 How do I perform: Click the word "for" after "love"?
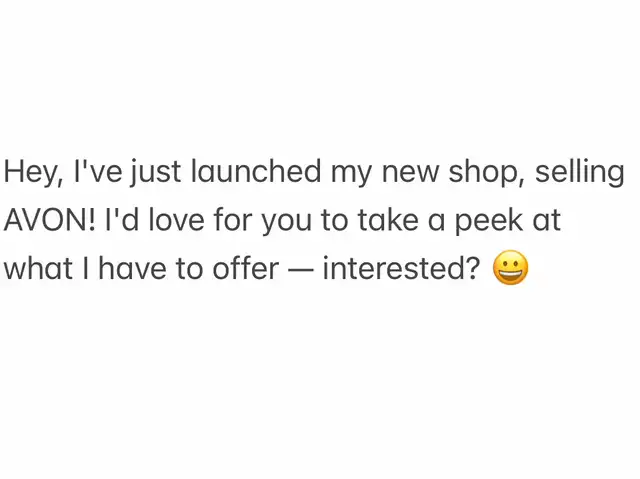233,219
